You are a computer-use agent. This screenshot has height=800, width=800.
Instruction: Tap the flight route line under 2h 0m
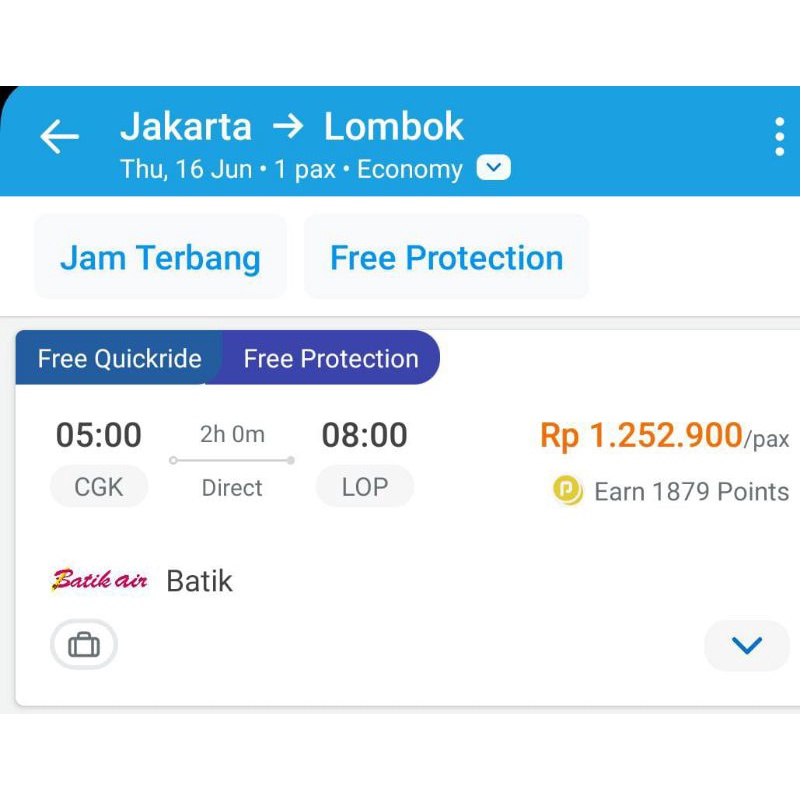(231, 460)
